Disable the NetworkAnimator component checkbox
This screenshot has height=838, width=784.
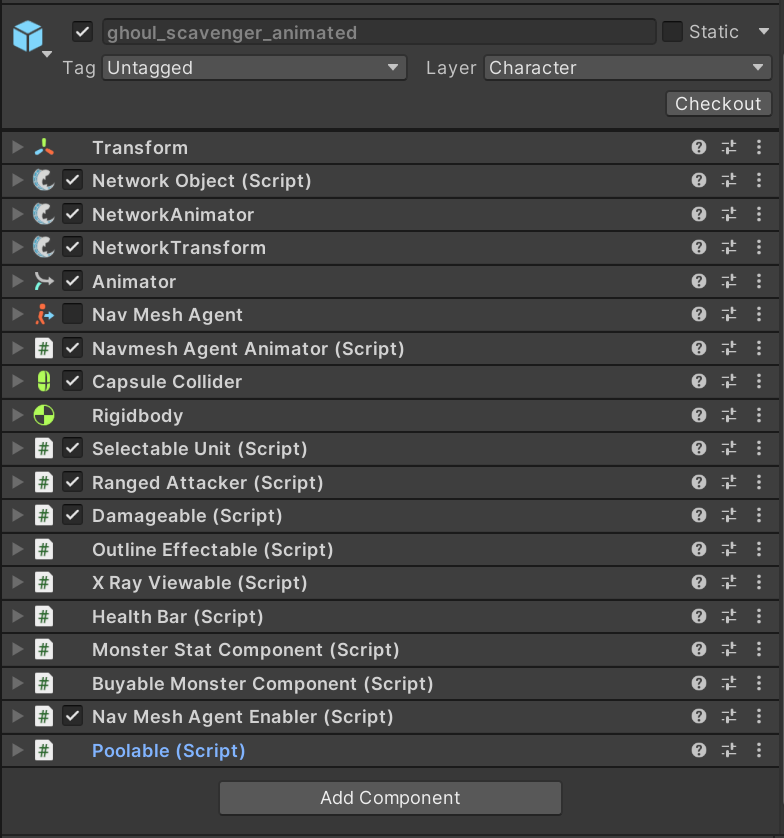pyautogui.click(x=72, y=214)
